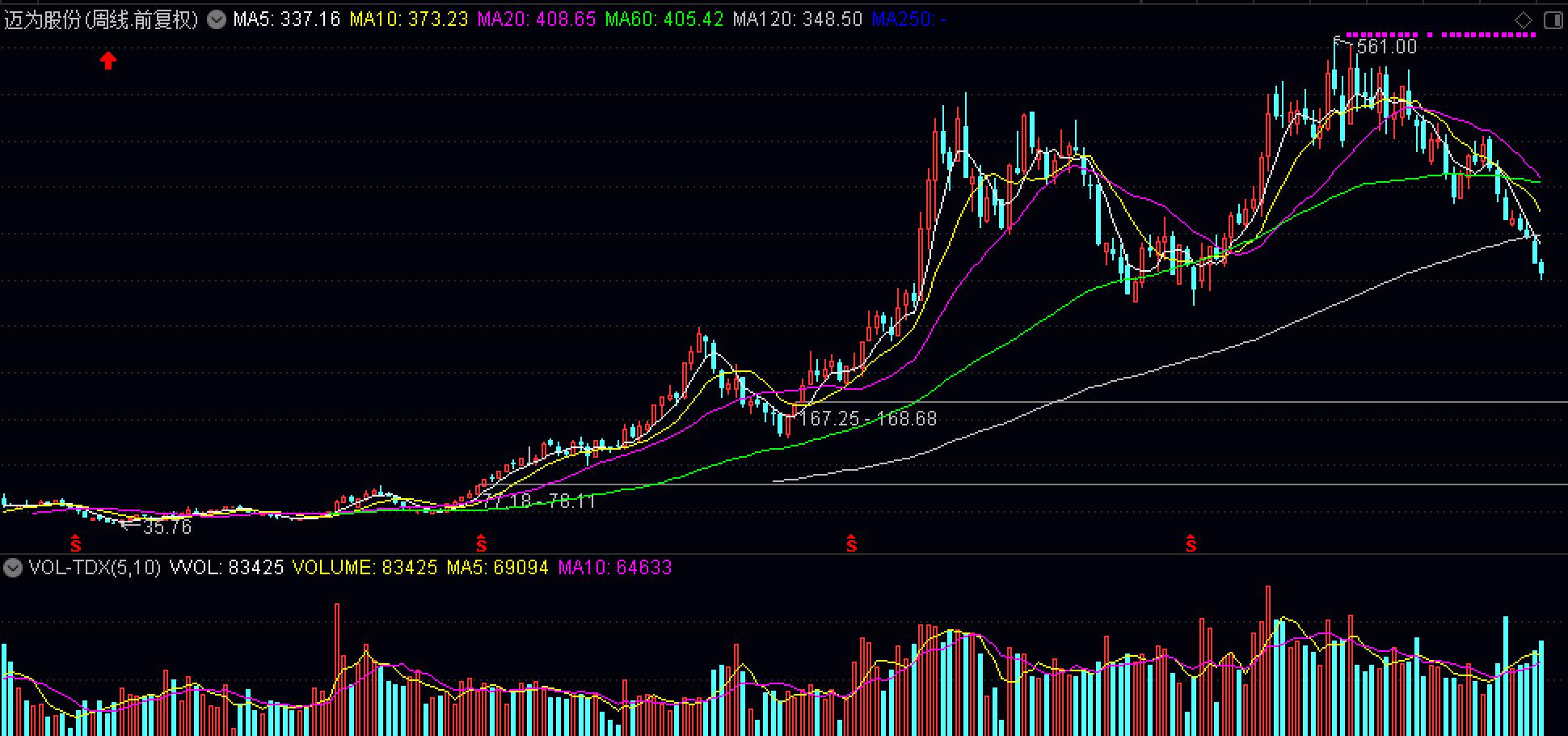
Task: Click the red up arrow marker near top-left
Action: point(108,59)
